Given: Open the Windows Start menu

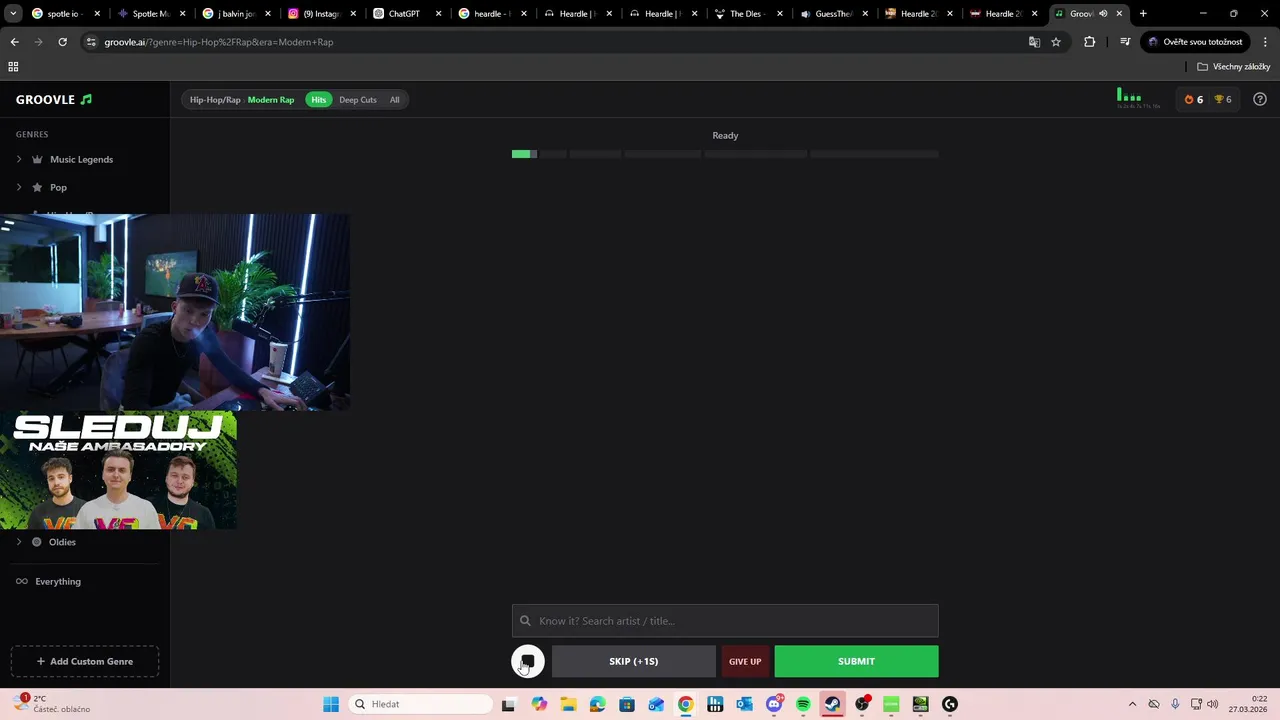Looking at the screenshot, I should point(331,704).
